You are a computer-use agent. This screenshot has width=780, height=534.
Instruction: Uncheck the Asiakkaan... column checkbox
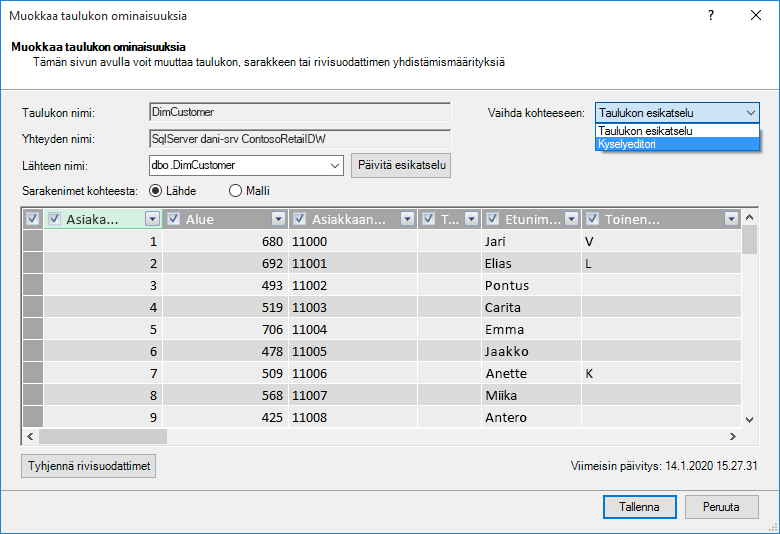pyautogui.click(x=299, y=218)
